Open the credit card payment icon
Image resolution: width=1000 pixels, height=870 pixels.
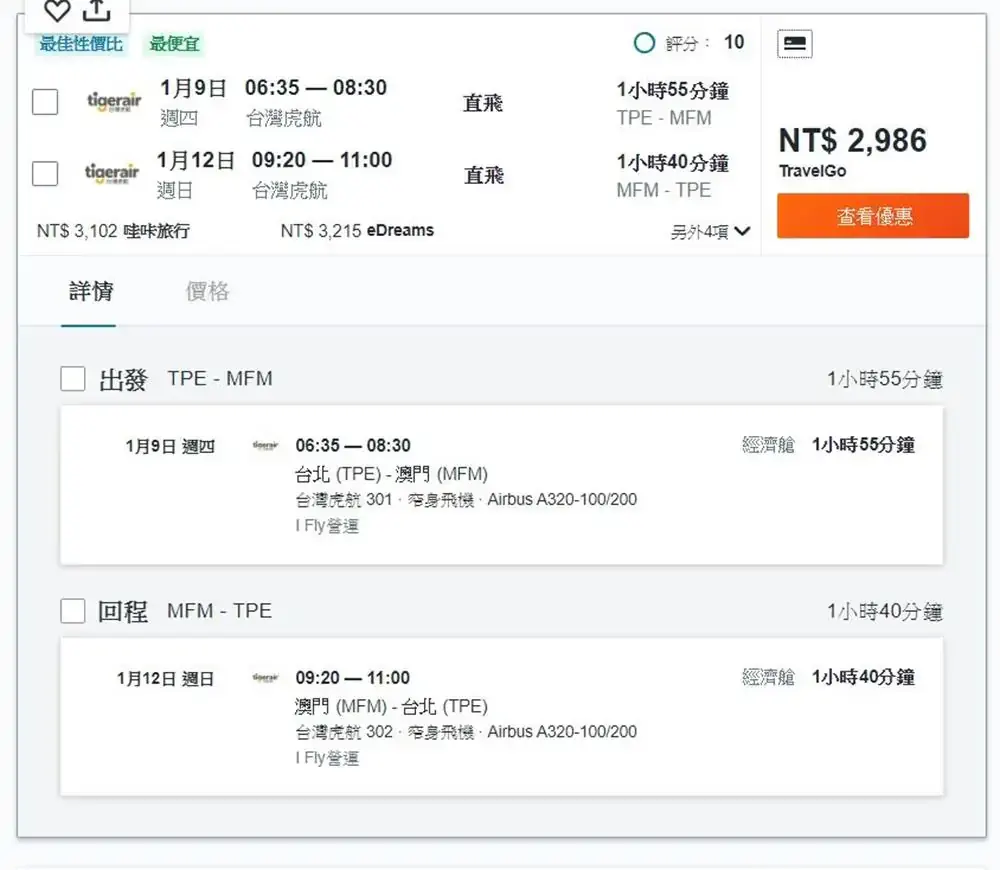pos(795,43)
